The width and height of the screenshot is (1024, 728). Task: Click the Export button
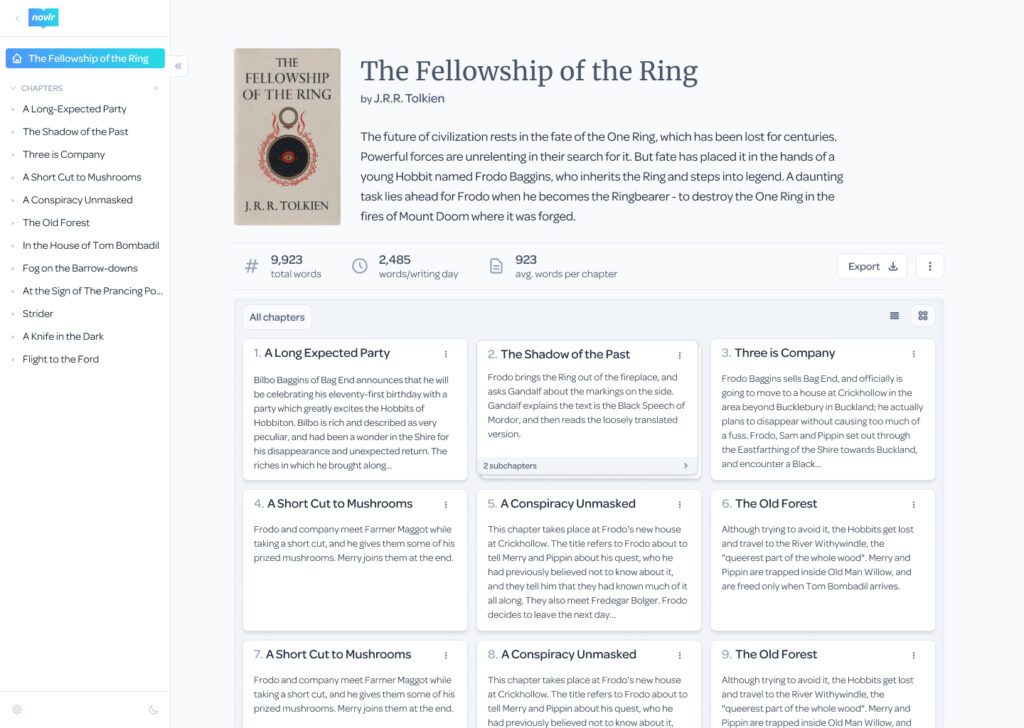click(x=872, y=266)
